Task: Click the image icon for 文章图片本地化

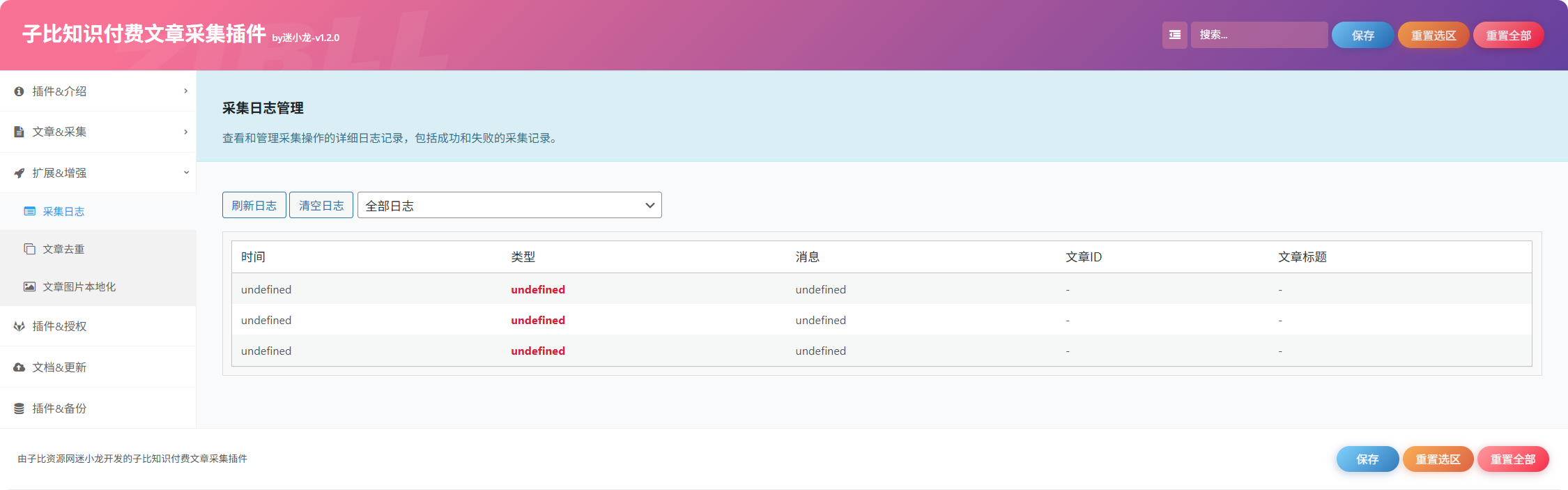Action: [x=29, y=286]
